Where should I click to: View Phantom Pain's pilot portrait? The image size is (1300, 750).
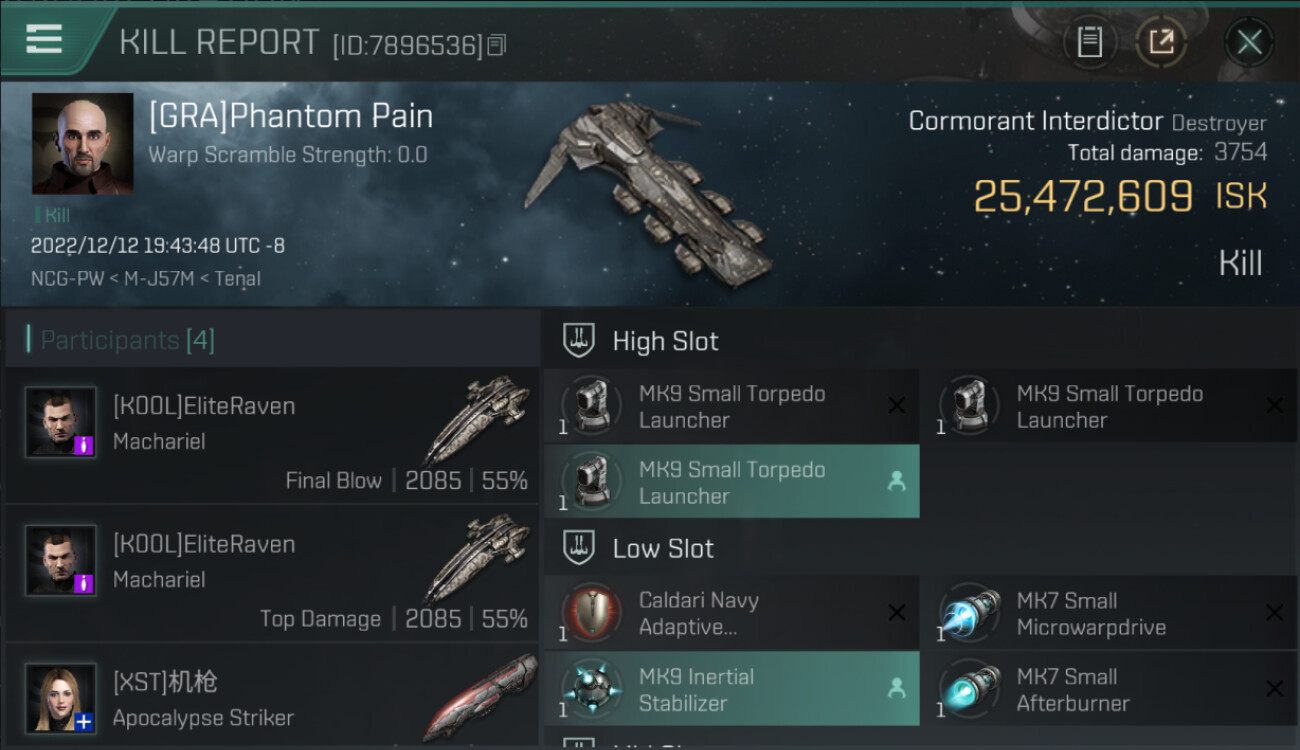[82, 144]
